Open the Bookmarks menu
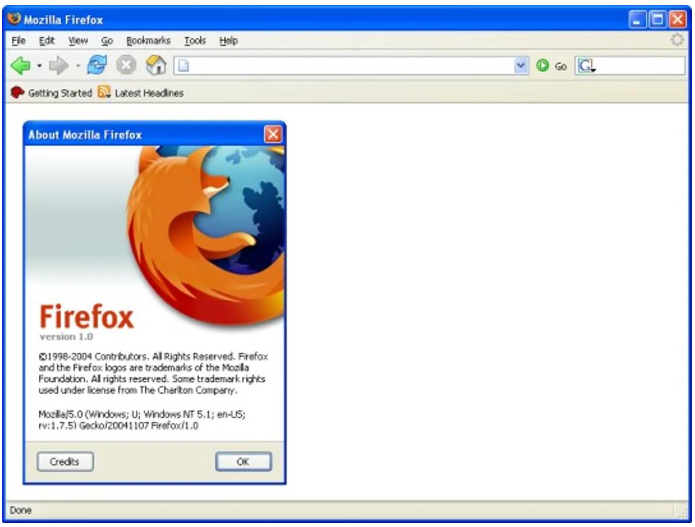 point(148,41)
